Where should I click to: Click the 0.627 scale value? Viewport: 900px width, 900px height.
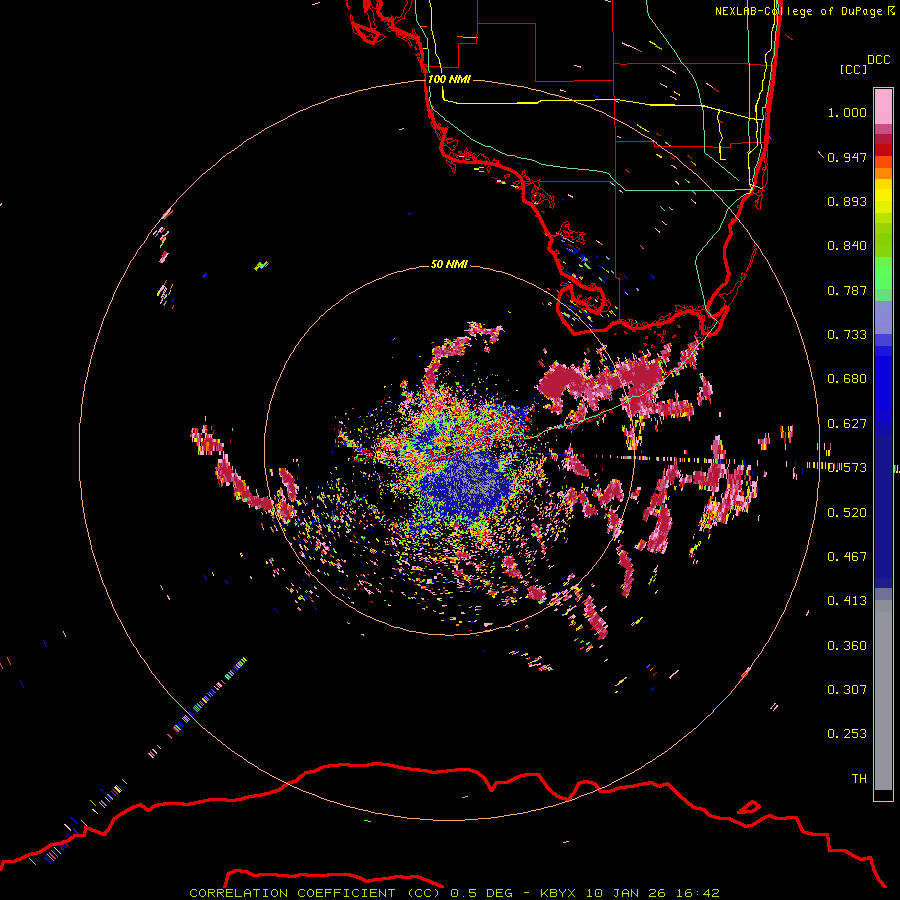coord(847,424)
